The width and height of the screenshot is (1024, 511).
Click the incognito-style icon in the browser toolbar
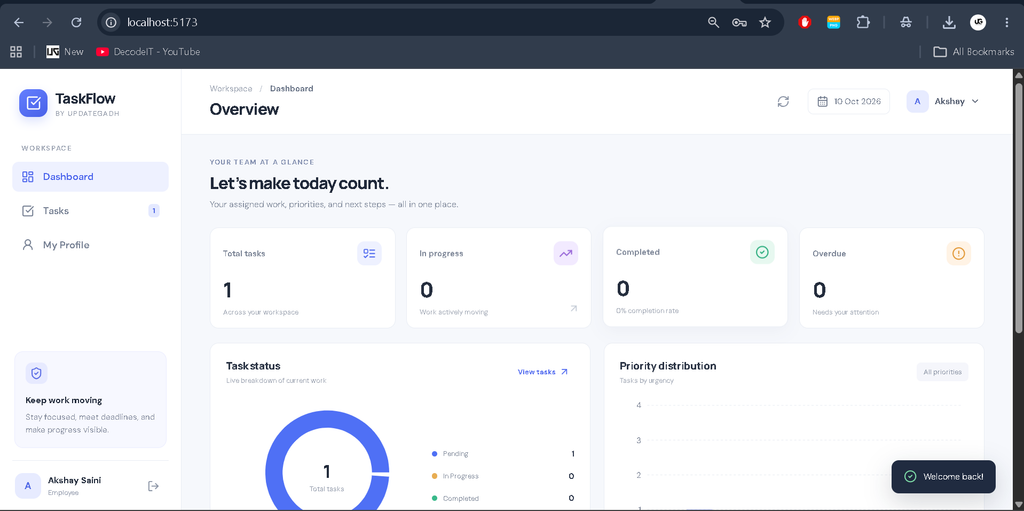[905, 22]
